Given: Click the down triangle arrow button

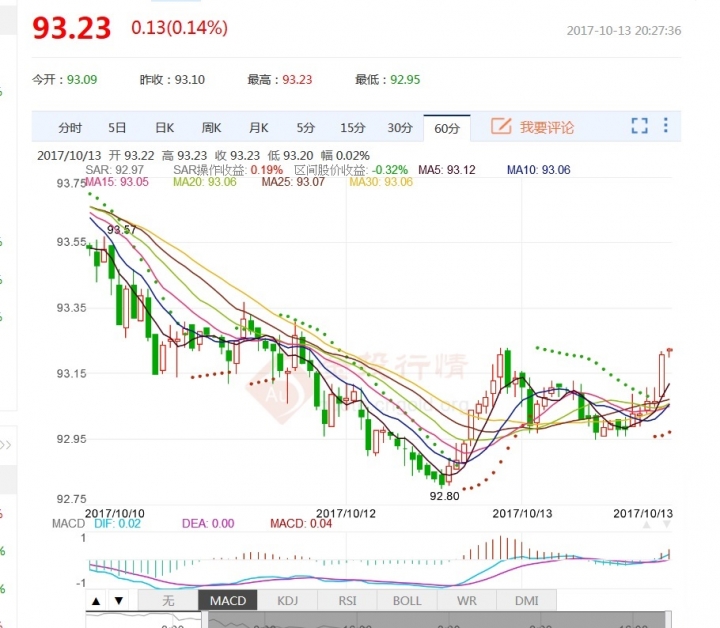Looking at the screenshot, I should [x=118, y=601].
